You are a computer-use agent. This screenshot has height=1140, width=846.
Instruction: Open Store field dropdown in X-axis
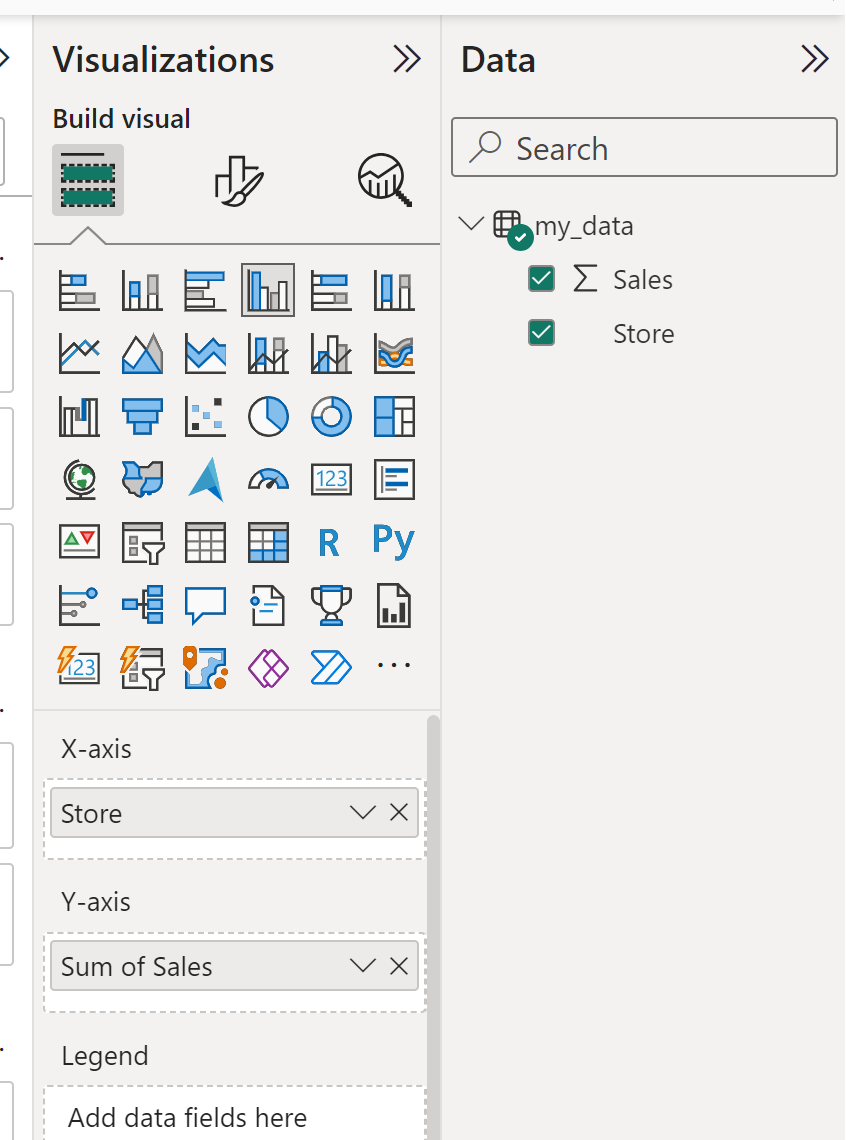point(362,812)
